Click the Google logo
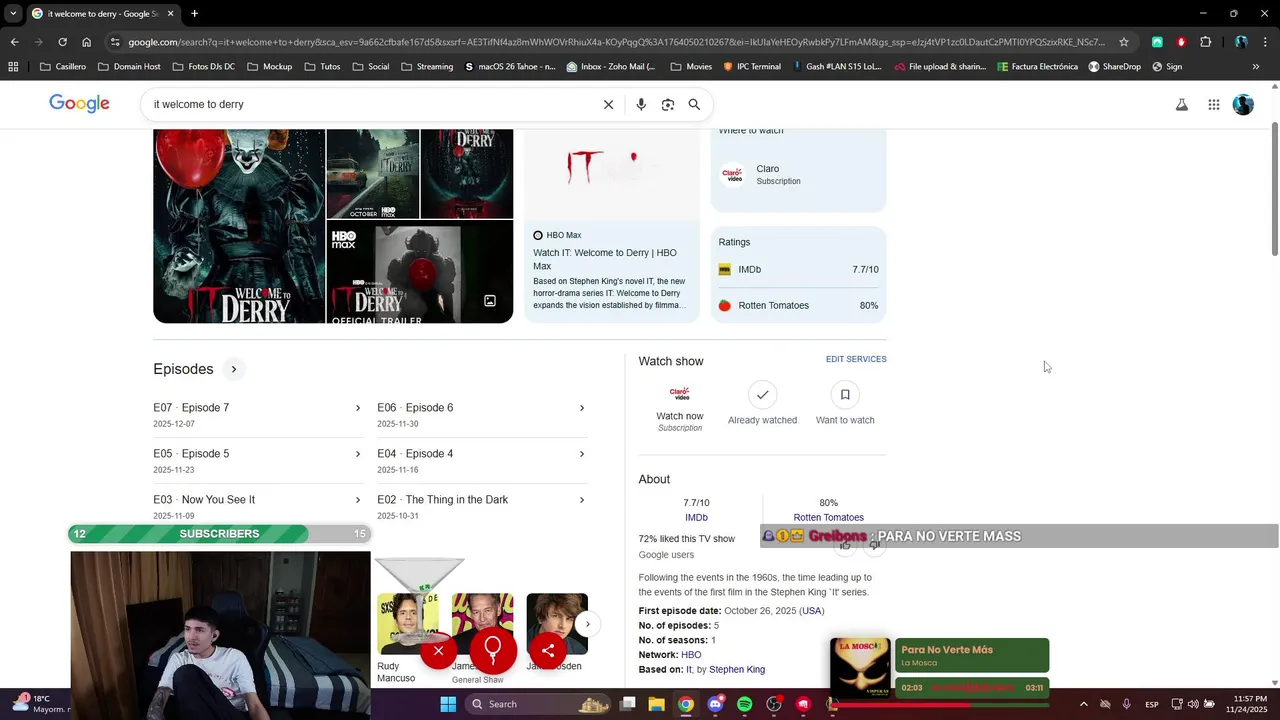 click(79, 103)
